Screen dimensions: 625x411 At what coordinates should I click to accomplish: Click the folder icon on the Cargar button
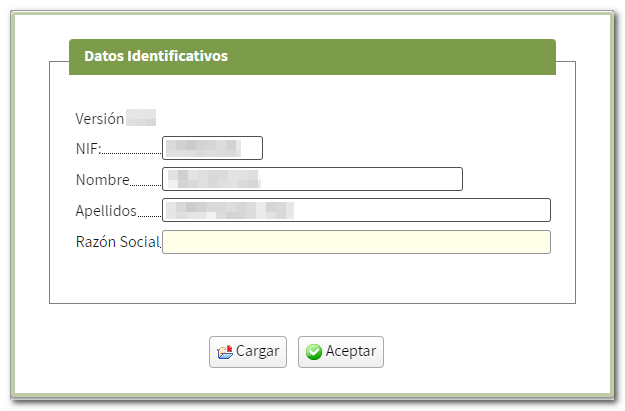224,352
